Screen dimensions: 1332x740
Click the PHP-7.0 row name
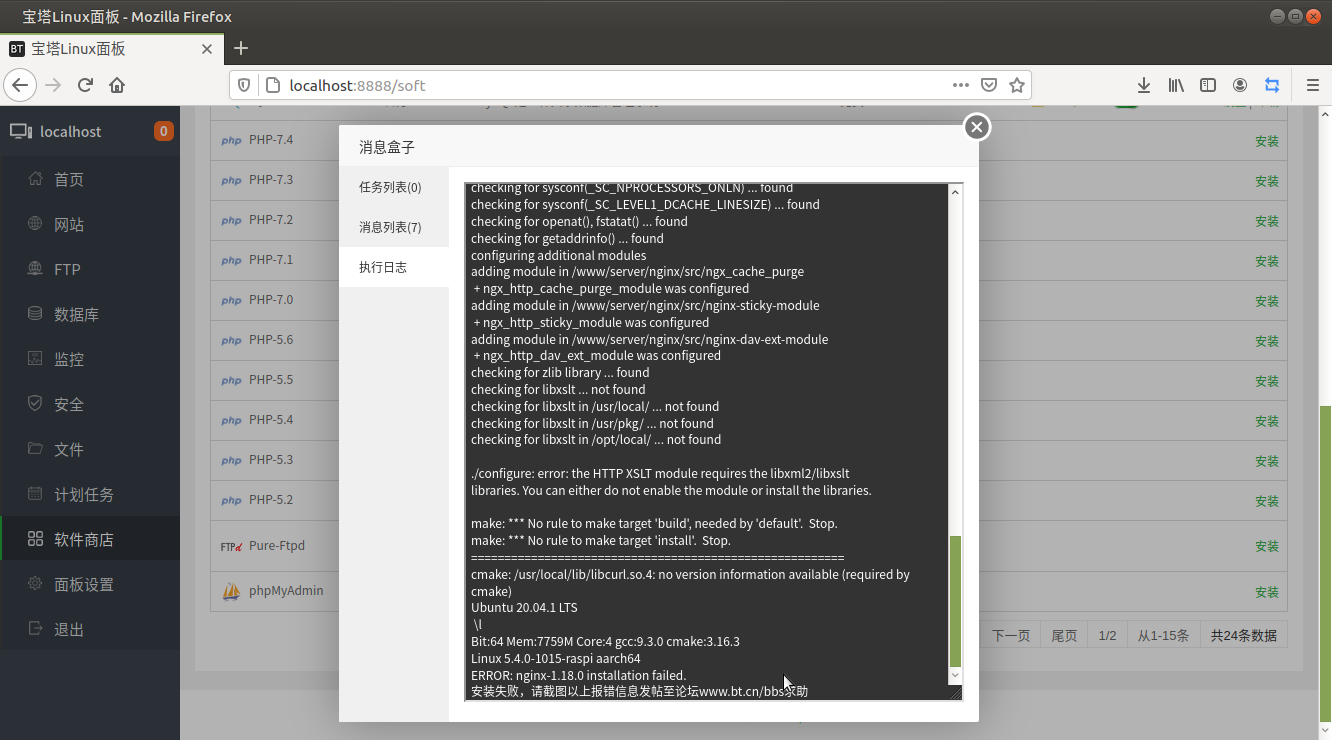click(271, 300)
